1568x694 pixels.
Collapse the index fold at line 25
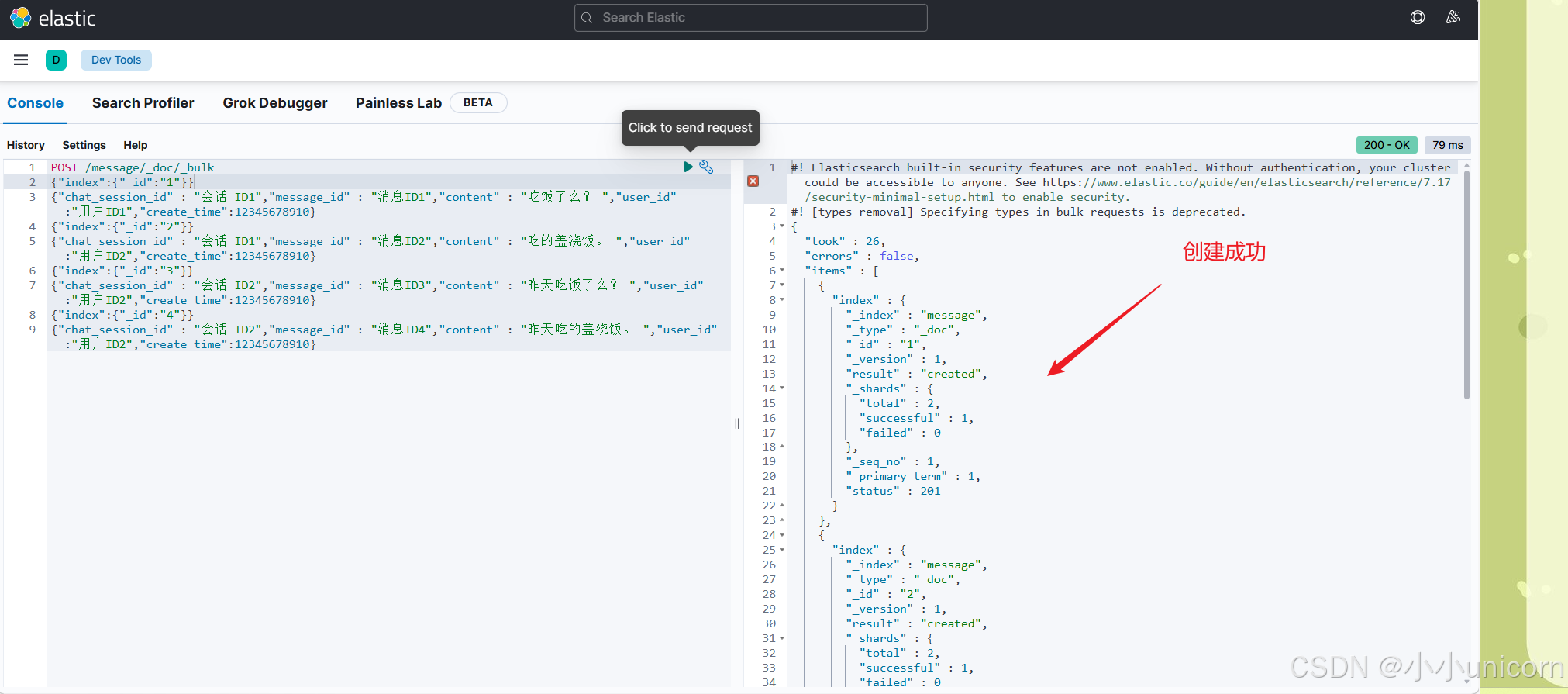[x=782, y=550]
